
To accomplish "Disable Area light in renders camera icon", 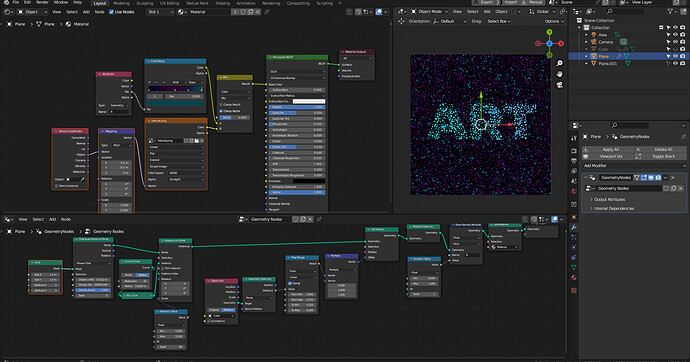I will click(683, 35).
